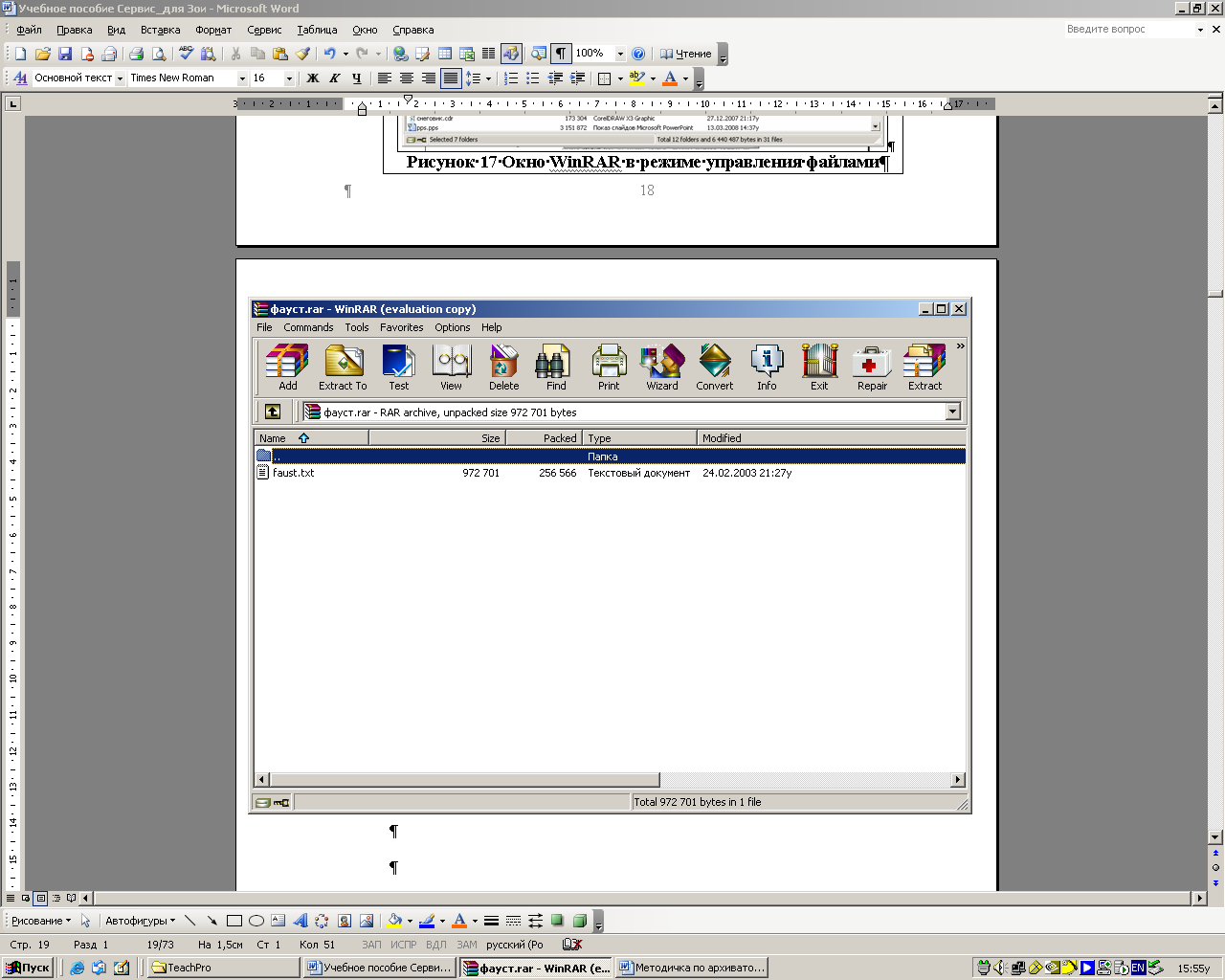The width and height of the screenshot is (1225, 980).
Task: Launch the Wizard icon in WinRAR
Action: pyautogui.click(x=661, y=367)
